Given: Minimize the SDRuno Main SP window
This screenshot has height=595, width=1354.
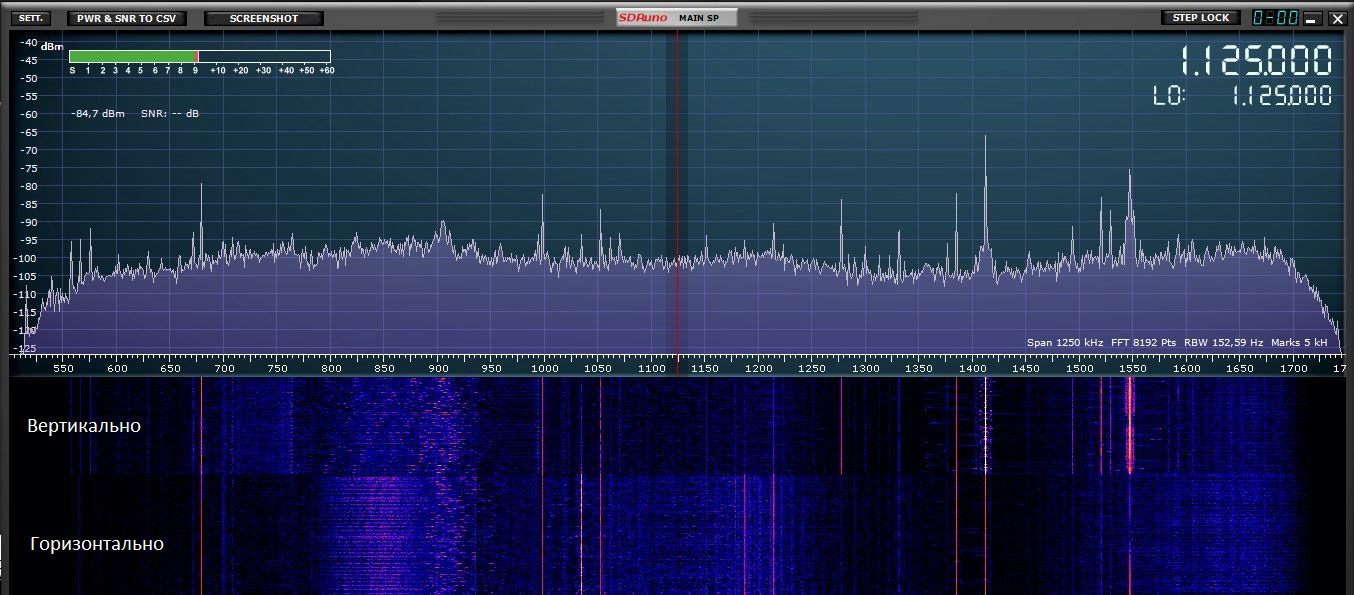Looking at the screenshot, I should (1312, 18).
